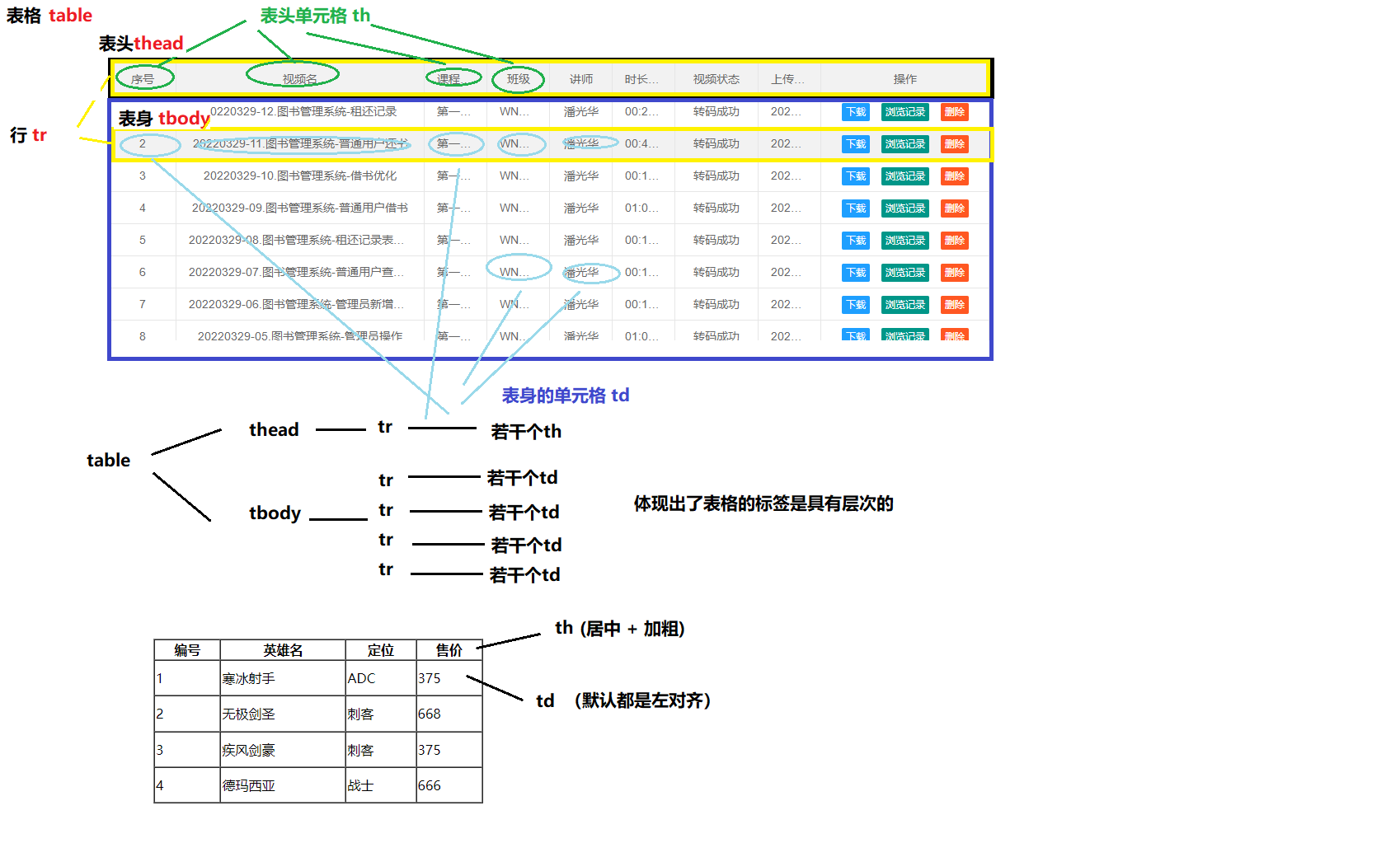View 浏览记录 of row 20220329-11
This screenshot has width=1400, height=857.
coord(904,144)
